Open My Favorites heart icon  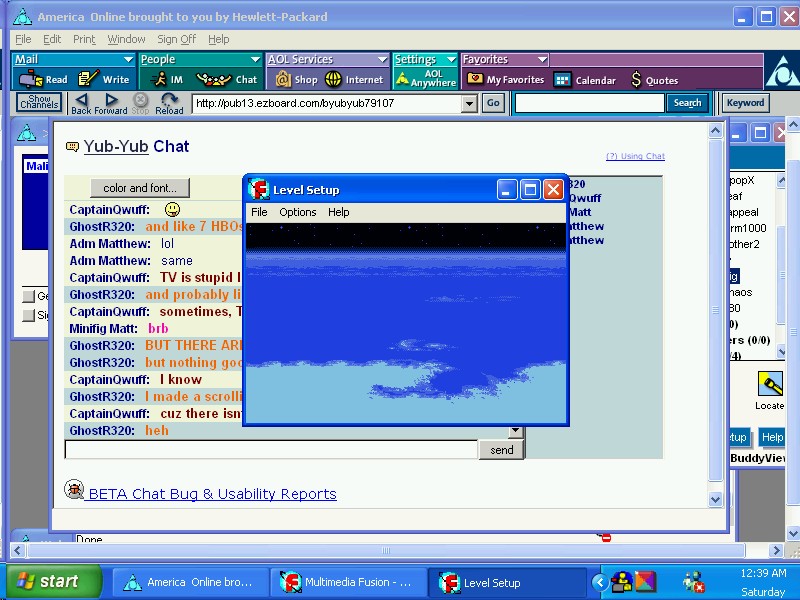pyautogui.click(x=475, y=79)
